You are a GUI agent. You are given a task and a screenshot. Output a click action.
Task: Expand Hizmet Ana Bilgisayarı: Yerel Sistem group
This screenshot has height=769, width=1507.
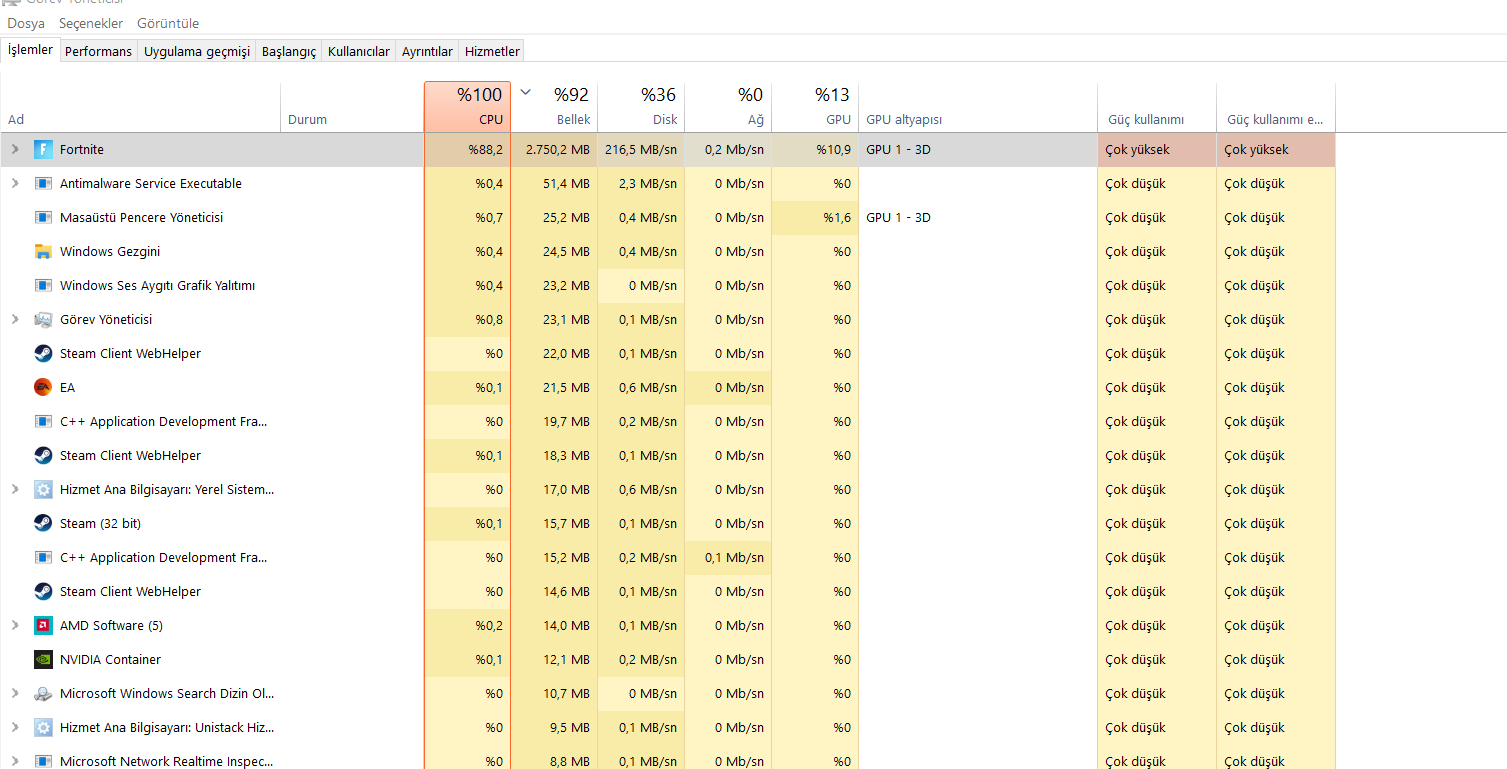[x=14, y=490]
